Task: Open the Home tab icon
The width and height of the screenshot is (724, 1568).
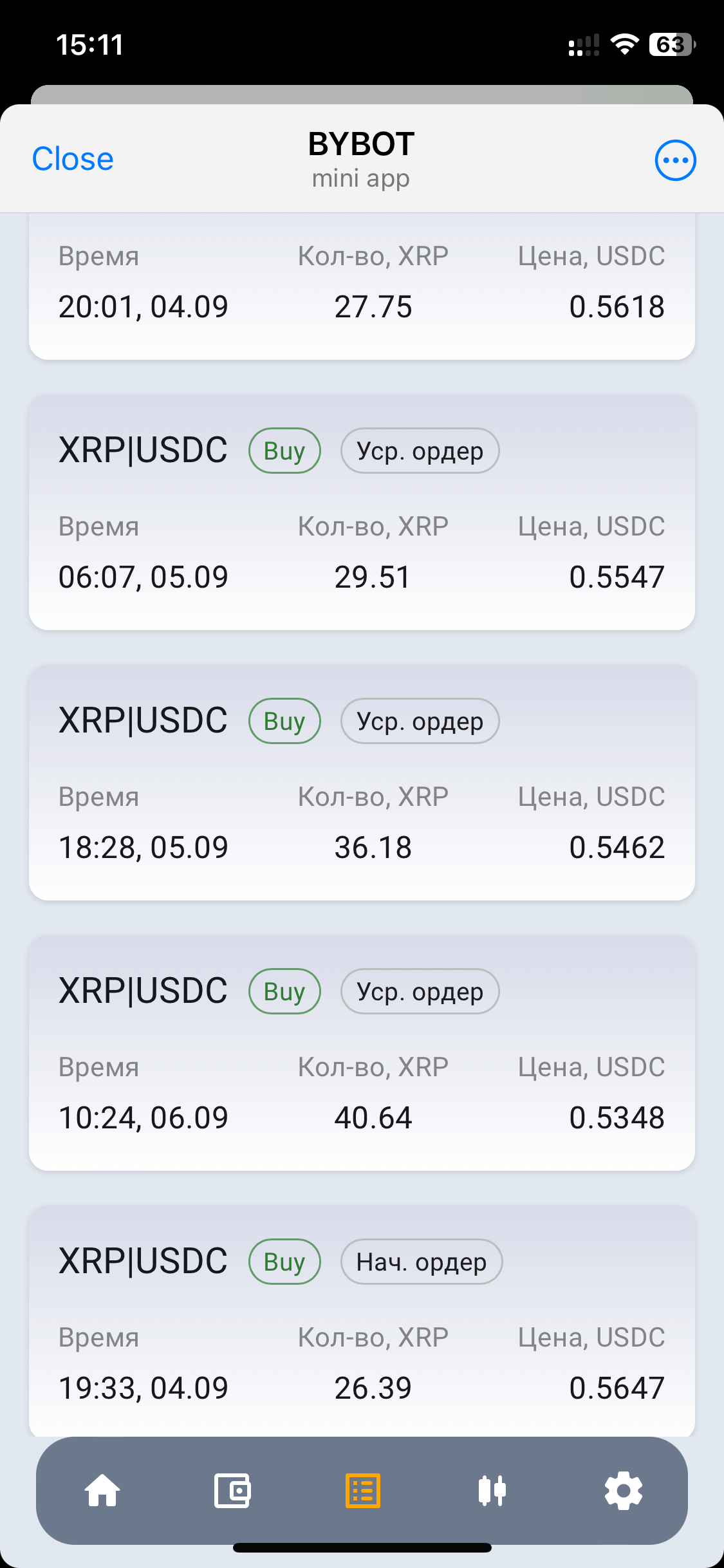Action: [x=102, y=1491]
